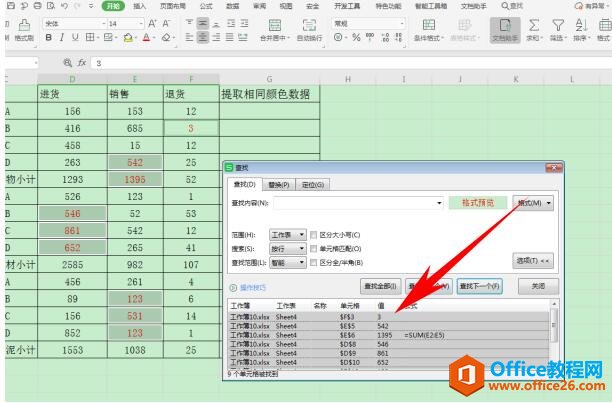Click cell containing red 861 in column D
This screenshot has height=403, width=612.
[72, 231]
